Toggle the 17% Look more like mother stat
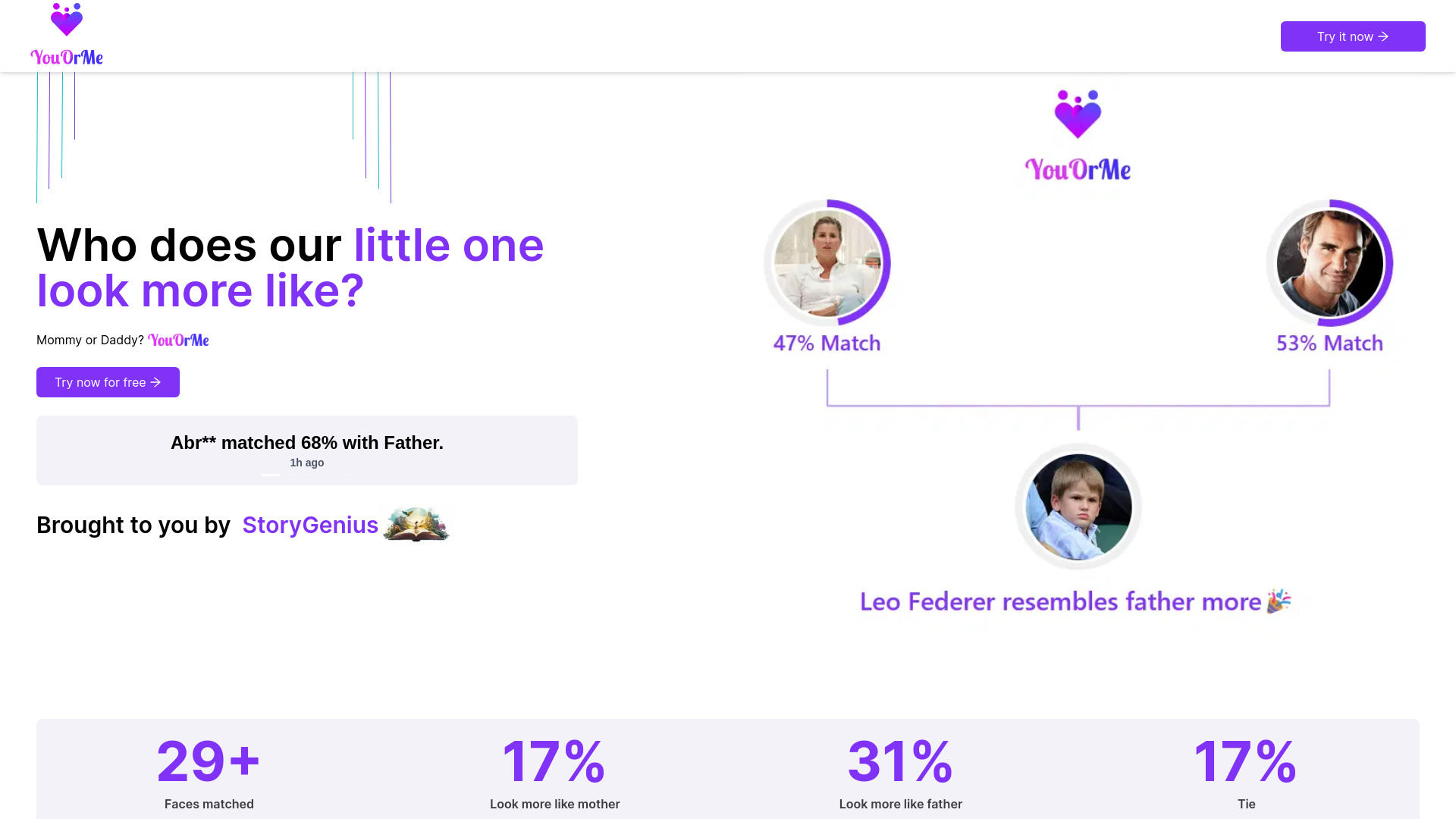The width and height of the screenshot is (1456, 819). 554,770
